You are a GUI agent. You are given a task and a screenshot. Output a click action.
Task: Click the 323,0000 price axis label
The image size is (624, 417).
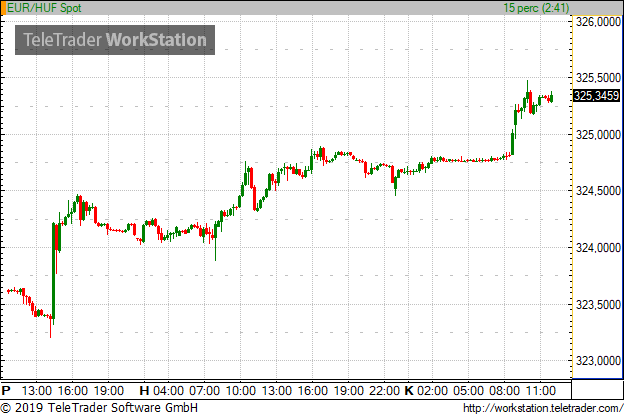pos(598,360)
